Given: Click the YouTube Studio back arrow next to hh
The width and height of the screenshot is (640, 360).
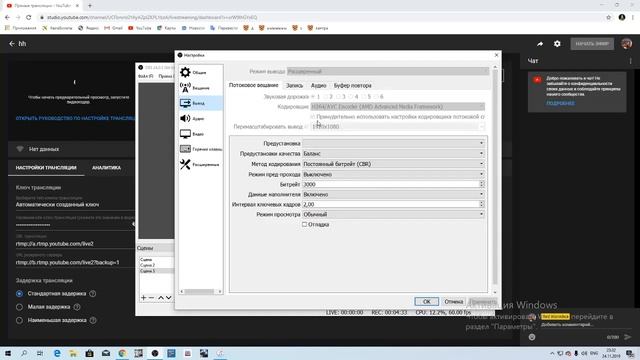Looking at the screenshot, I should 12,44.
